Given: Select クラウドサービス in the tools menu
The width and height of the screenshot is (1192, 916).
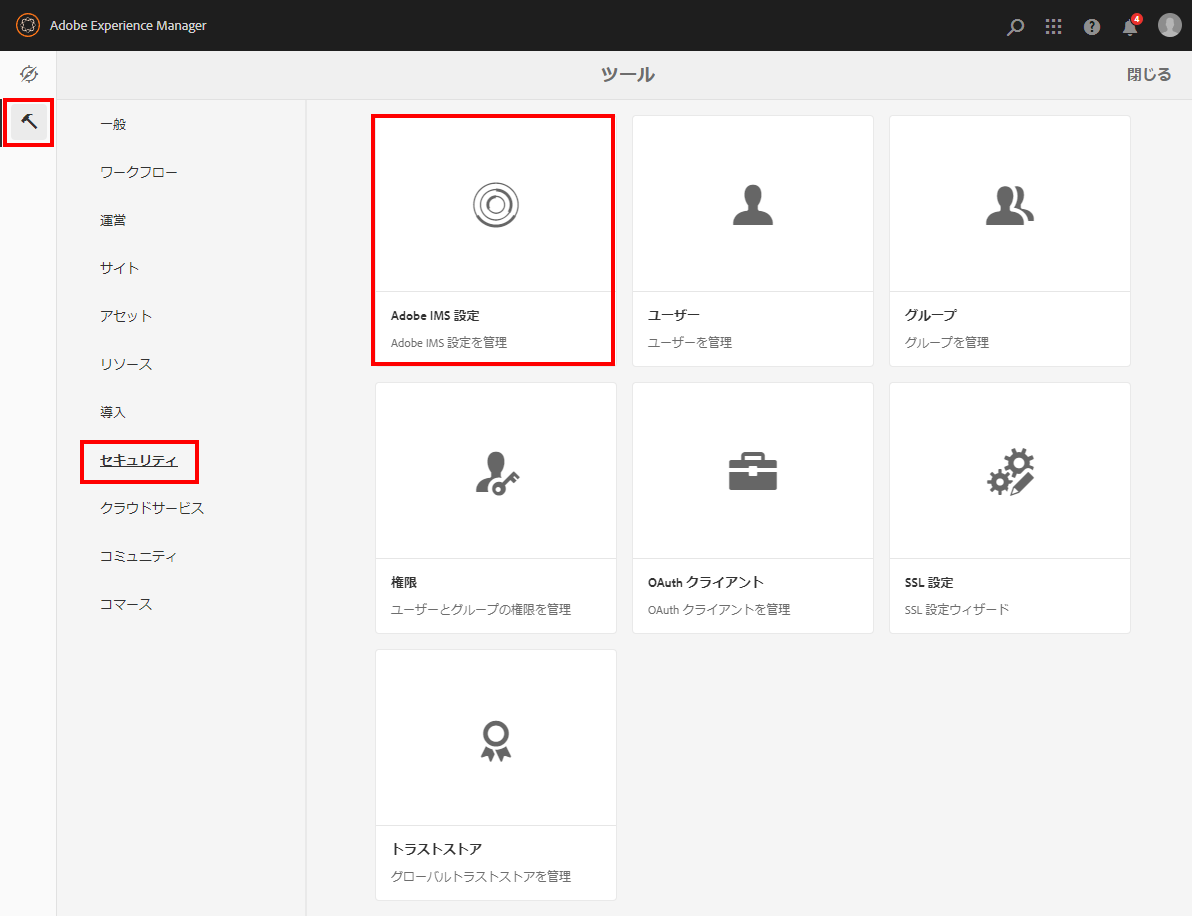Looking at the screenshot, I should (x=152, y=508).
